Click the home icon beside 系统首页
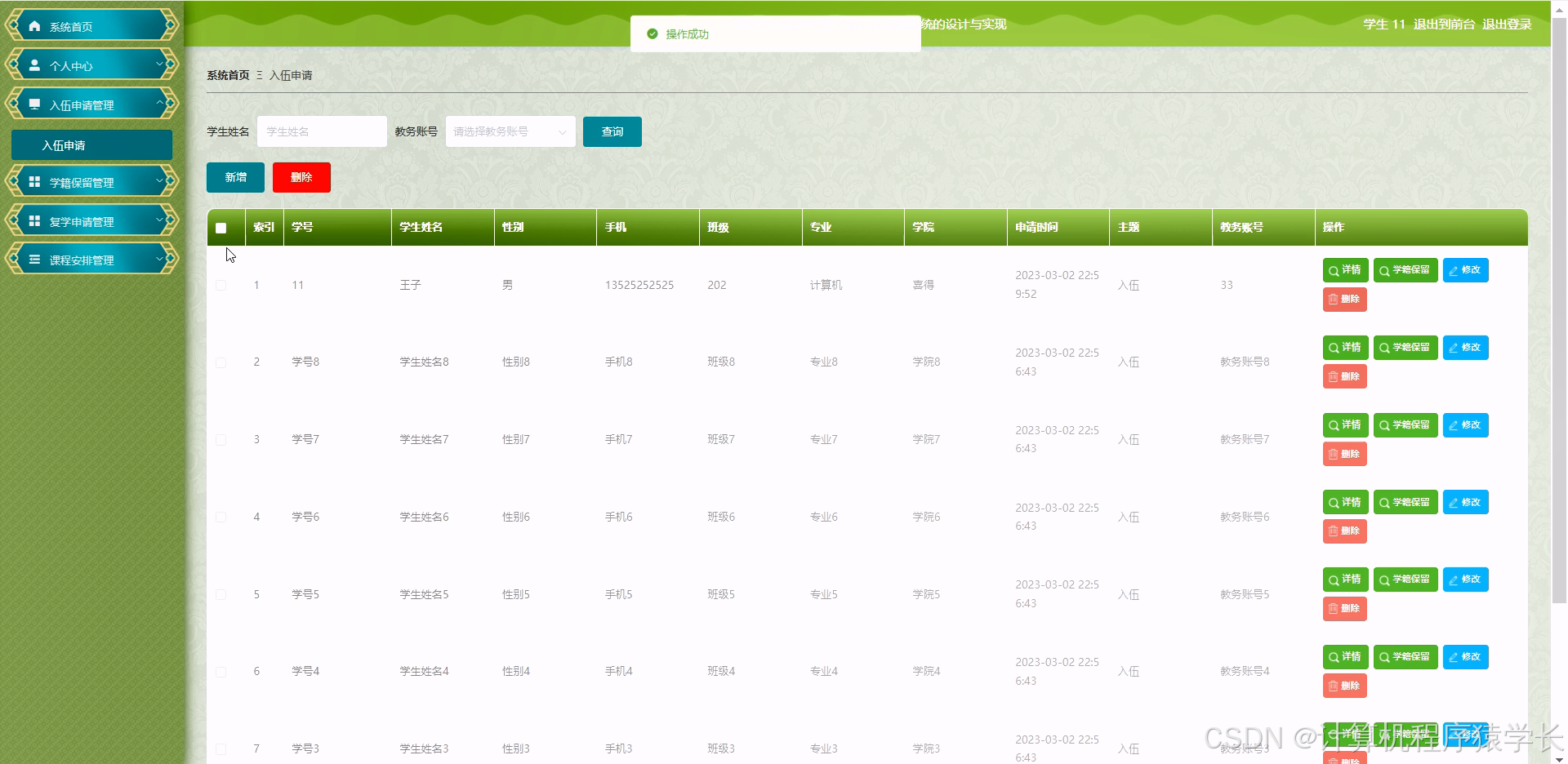Image resolution: width=1568 pixels, height=764 pixels. tap(34, 26)
